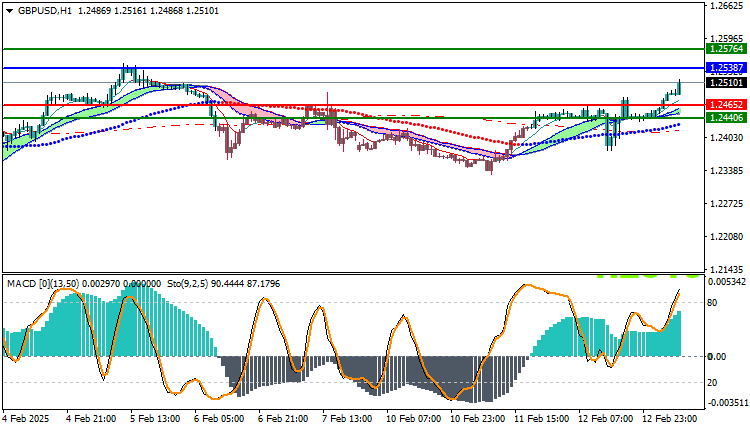
Task: Click the GBPUSD,H1 symbol title
Action: [44, 11]
